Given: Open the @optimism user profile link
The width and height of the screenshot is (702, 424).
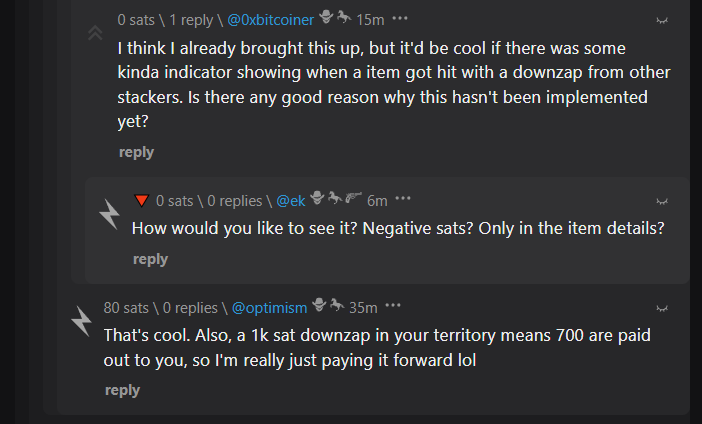Looking at the screenshot, I should point(270,308).
